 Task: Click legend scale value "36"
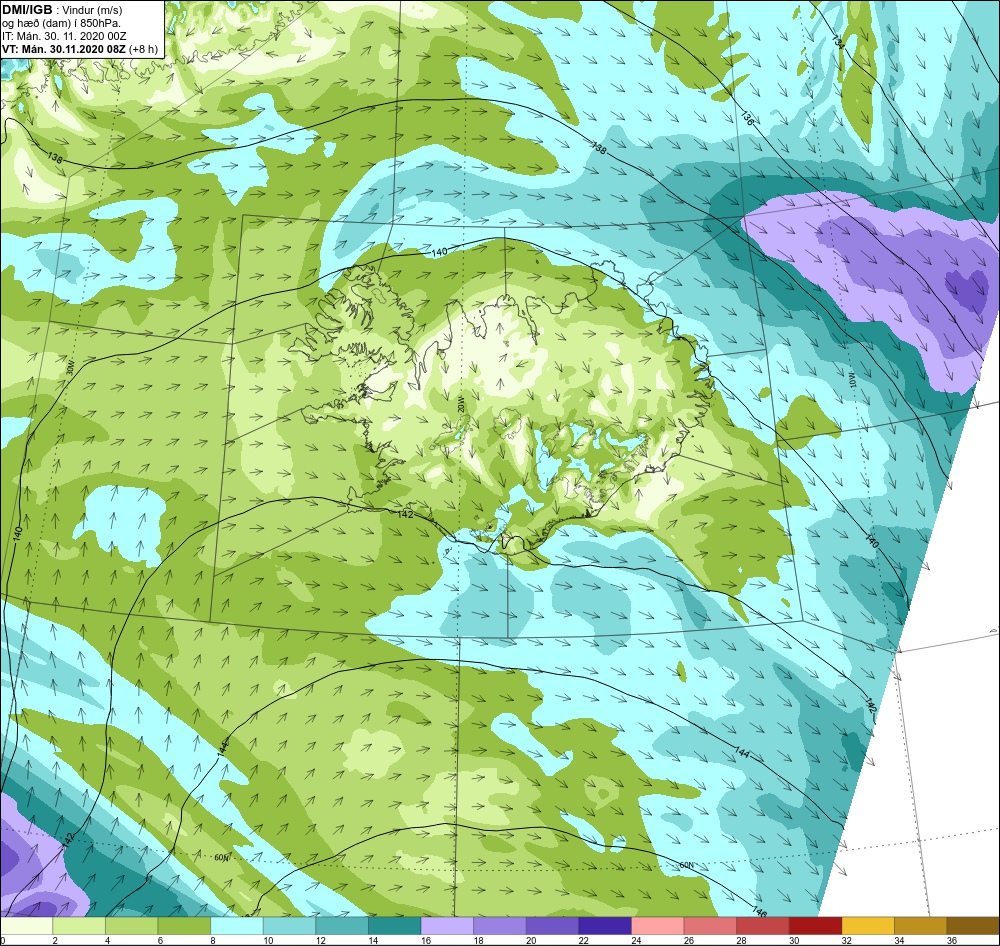(x=952, y=940)
